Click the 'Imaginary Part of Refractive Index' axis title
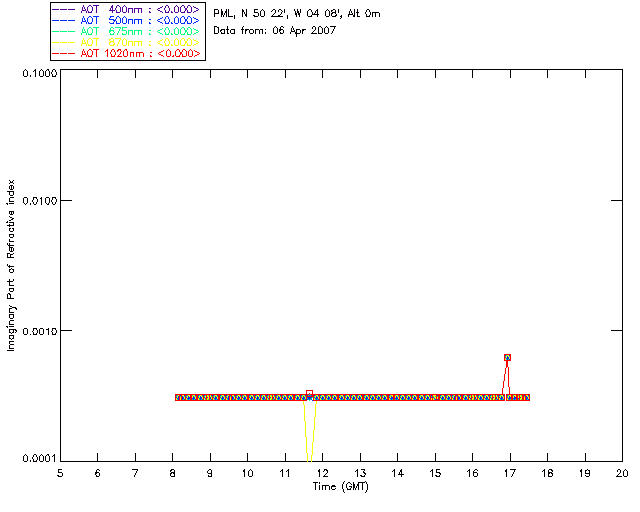The width and height of the screenshot is (640, 512). (11, 265)
